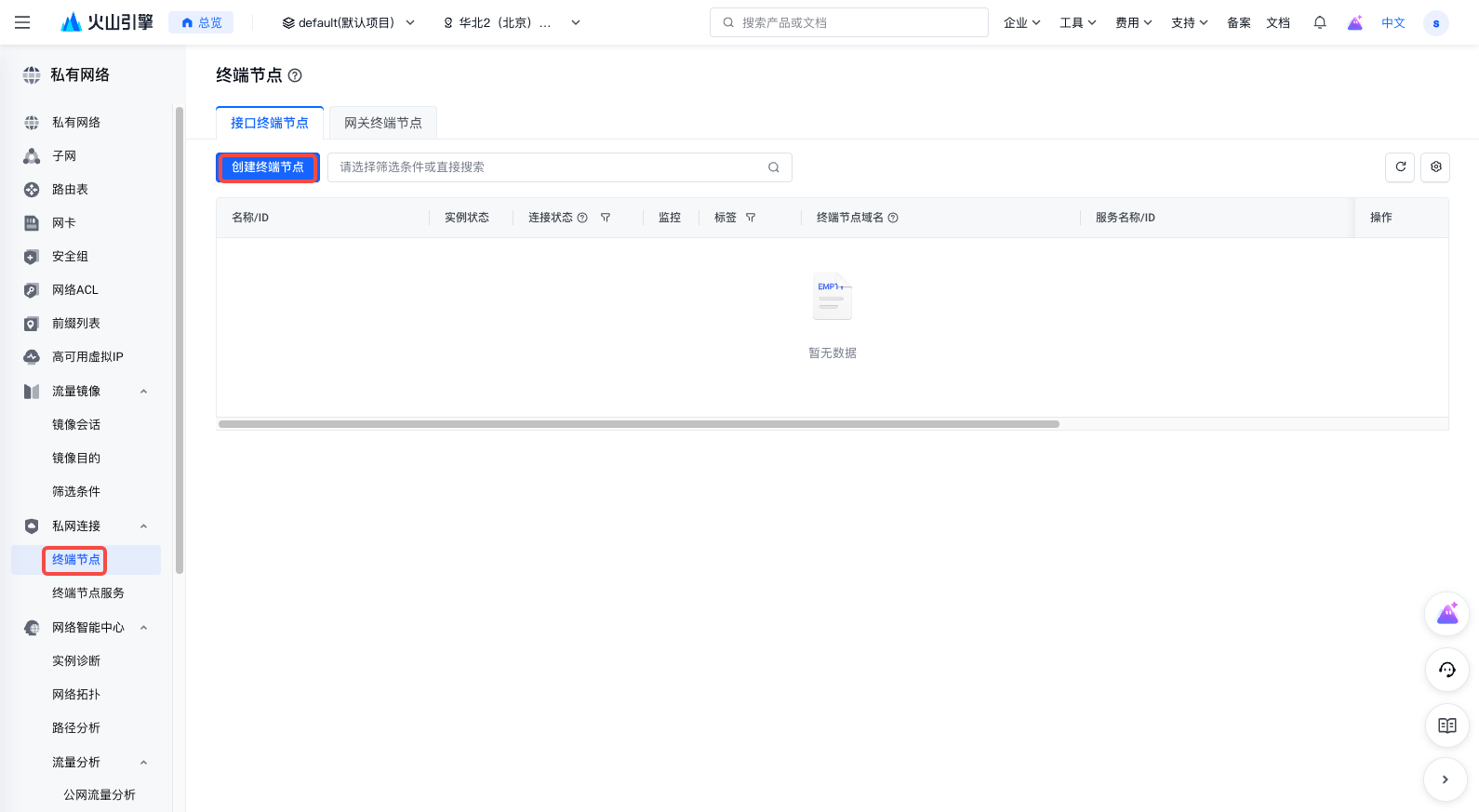This screenshot has width=1479, height=812.
Task: Click the 网卡 sidebar icon
Action: point(32,223)
